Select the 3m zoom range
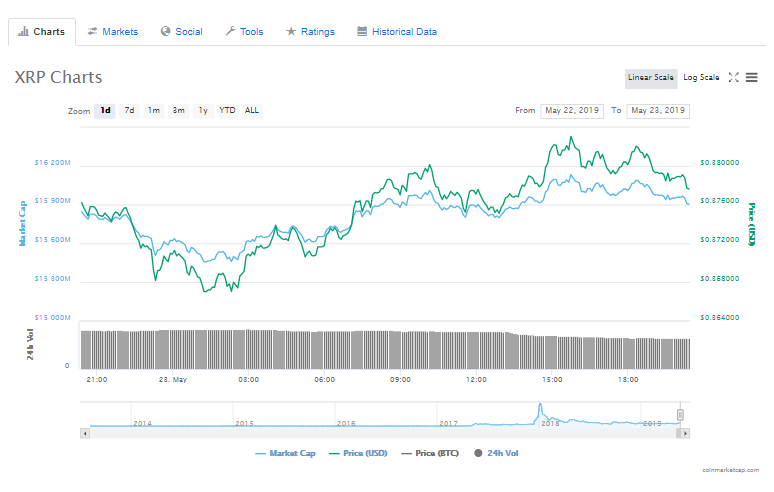 point(179,111)
